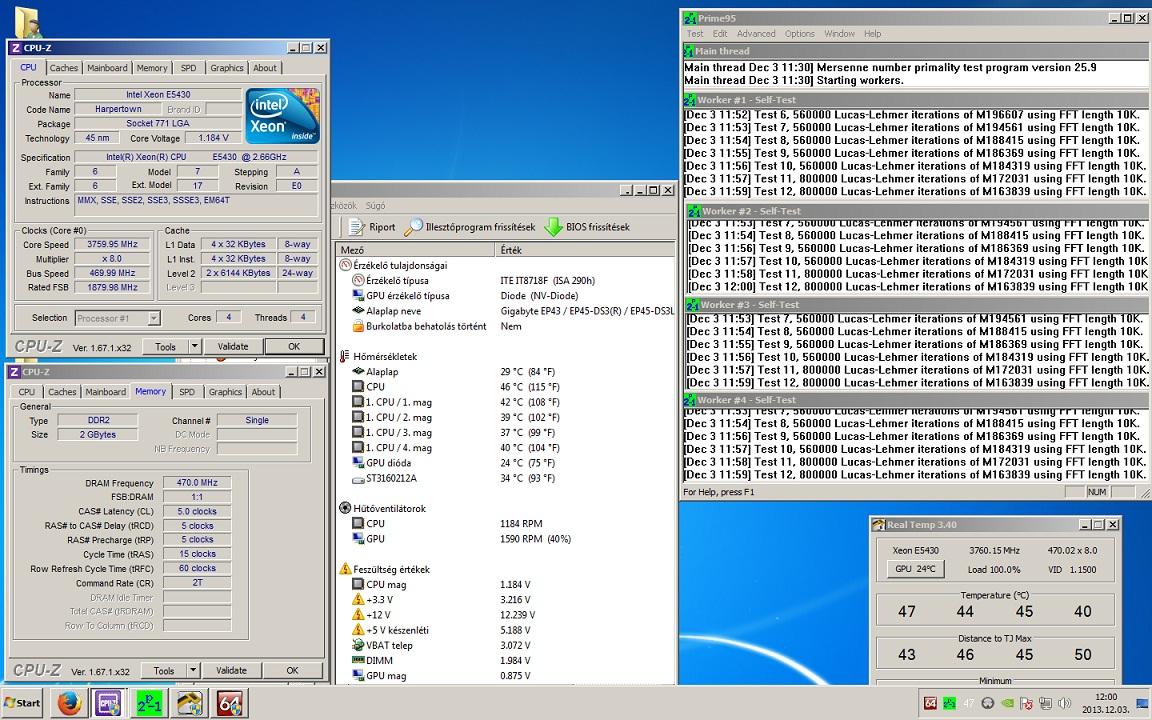Open the Advanced menu in Prime95
Screen dimensions: 1152x720
756,34
